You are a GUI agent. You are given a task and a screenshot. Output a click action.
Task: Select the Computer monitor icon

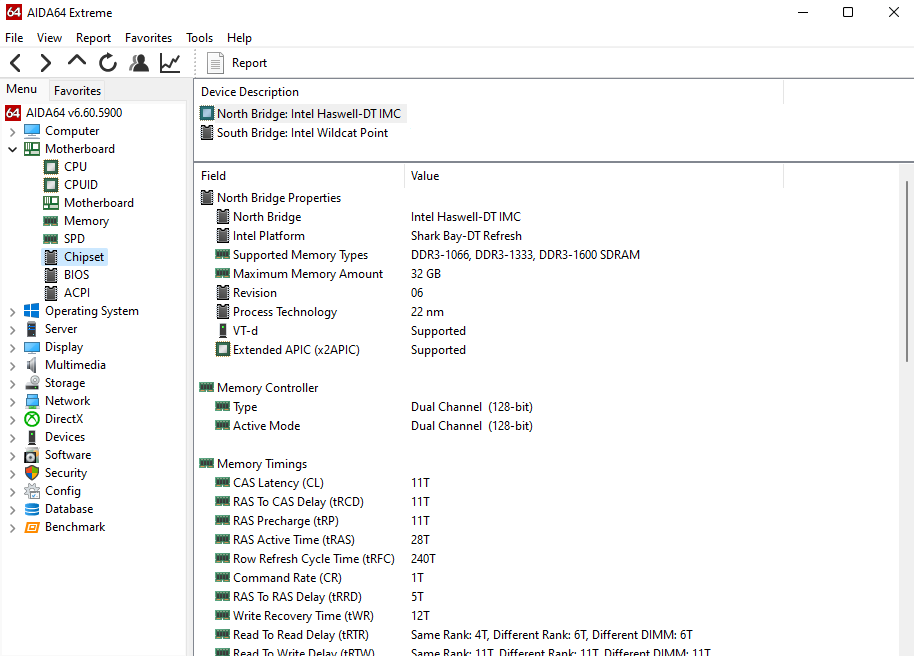[x=32, y=131]
